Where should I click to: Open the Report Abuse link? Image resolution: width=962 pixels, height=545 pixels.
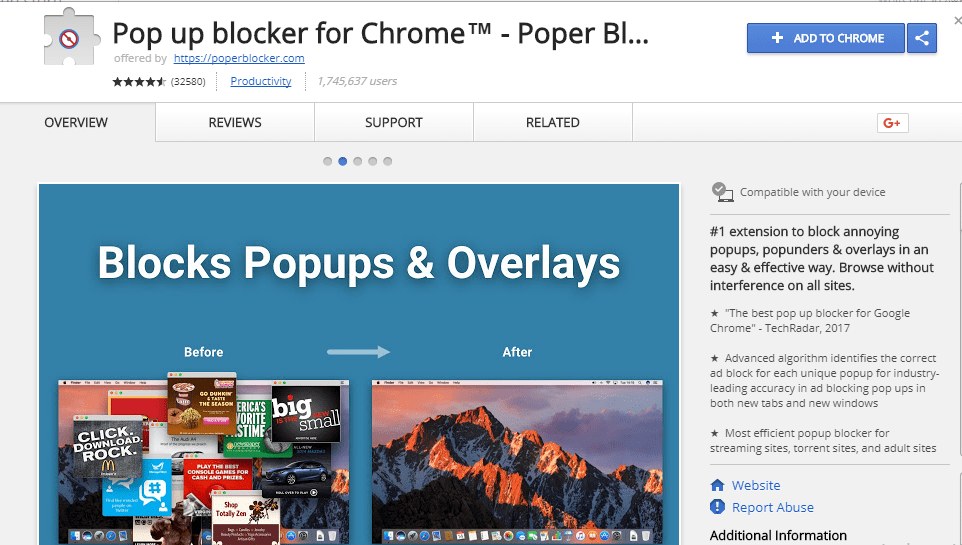point(772,508)
